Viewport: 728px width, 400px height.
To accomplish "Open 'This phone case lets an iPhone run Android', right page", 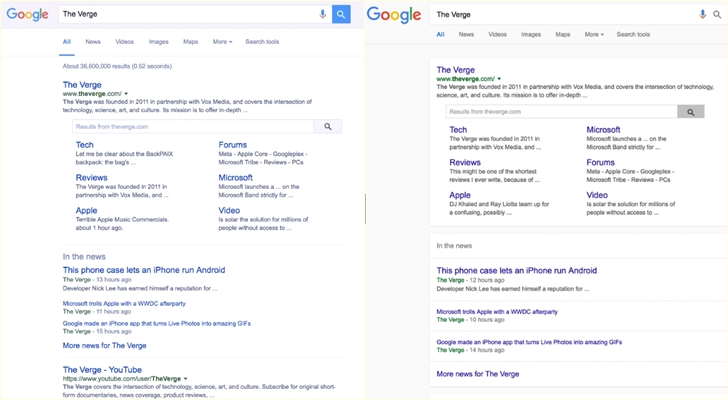I will tap(517, 271).
